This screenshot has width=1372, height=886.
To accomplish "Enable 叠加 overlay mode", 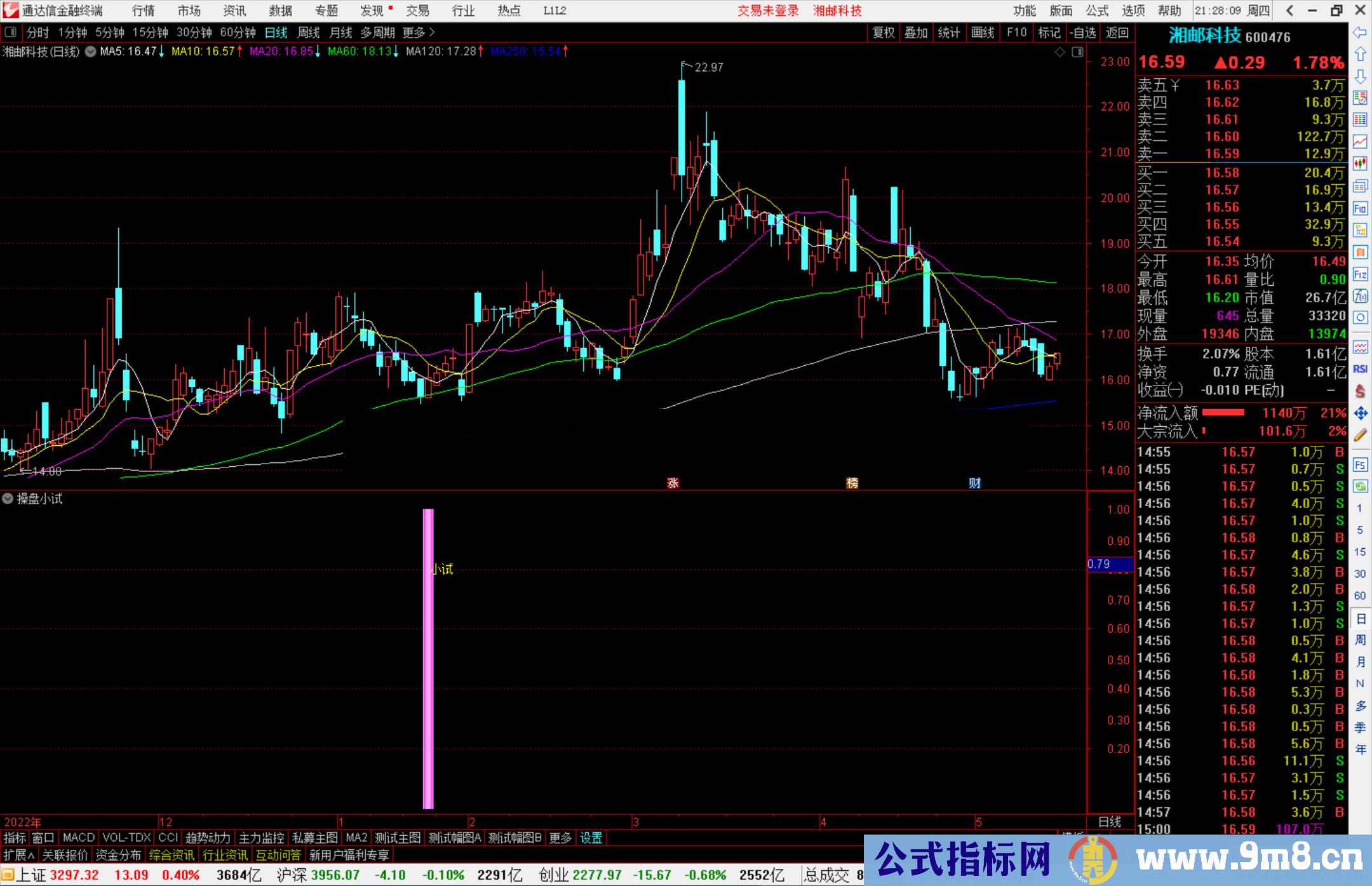I will coord(917,32).
